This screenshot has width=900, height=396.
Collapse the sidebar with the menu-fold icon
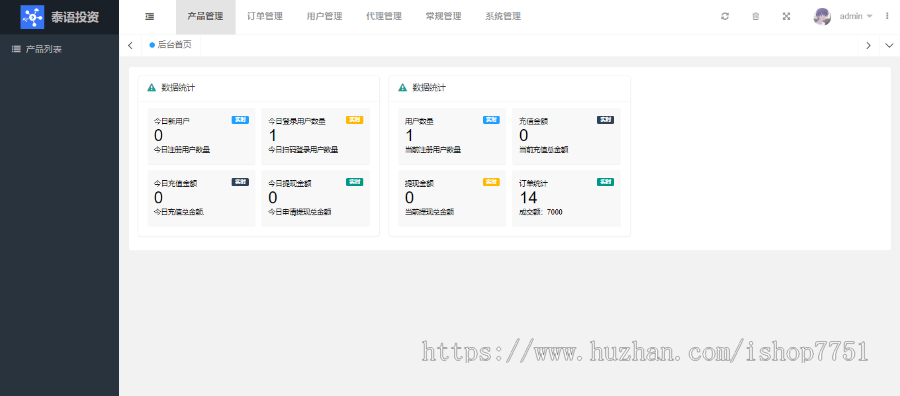(x=149, y=17)
